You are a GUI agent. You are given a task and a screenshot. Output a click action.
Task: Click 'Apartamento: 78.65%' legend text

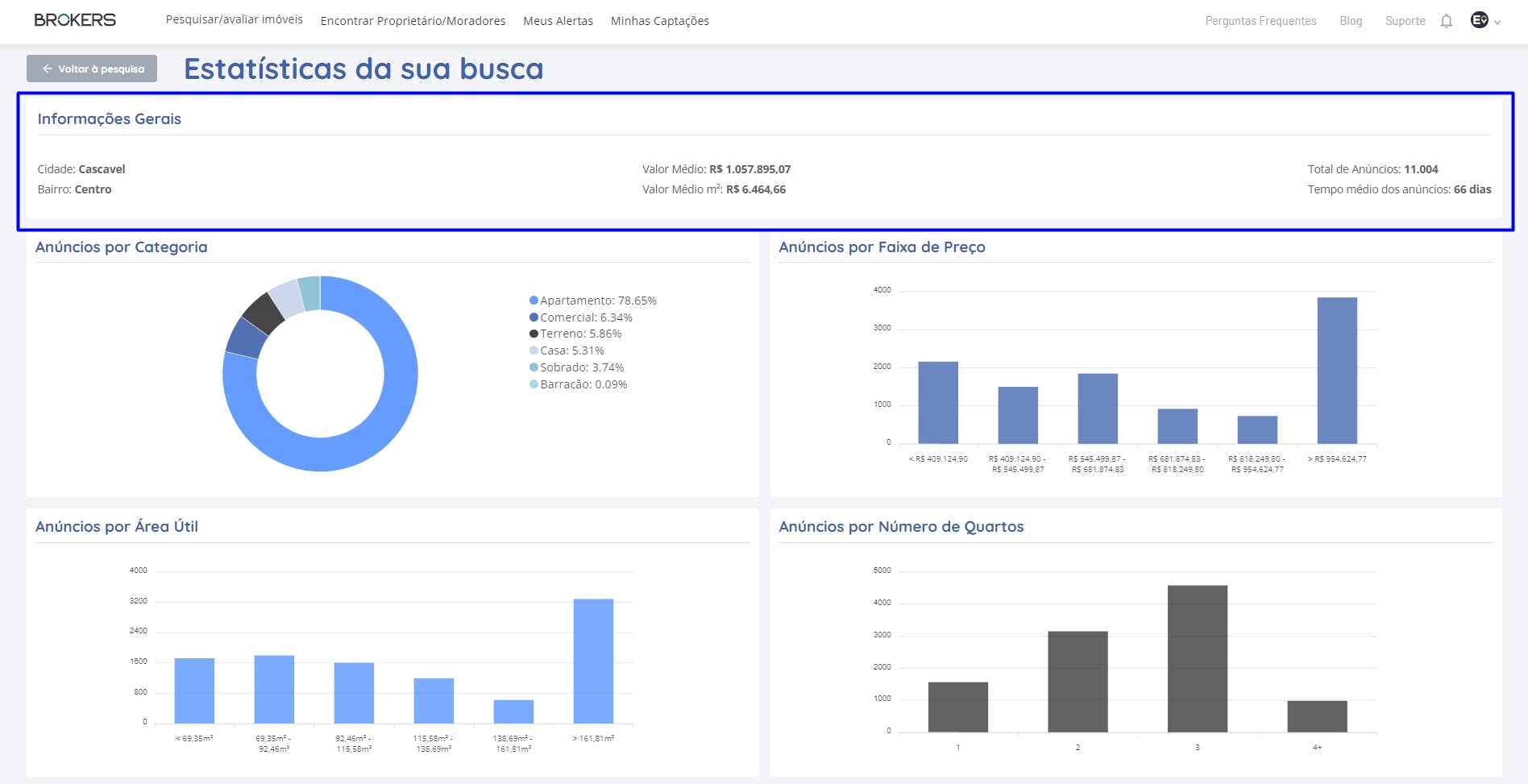tap(598, 301)
